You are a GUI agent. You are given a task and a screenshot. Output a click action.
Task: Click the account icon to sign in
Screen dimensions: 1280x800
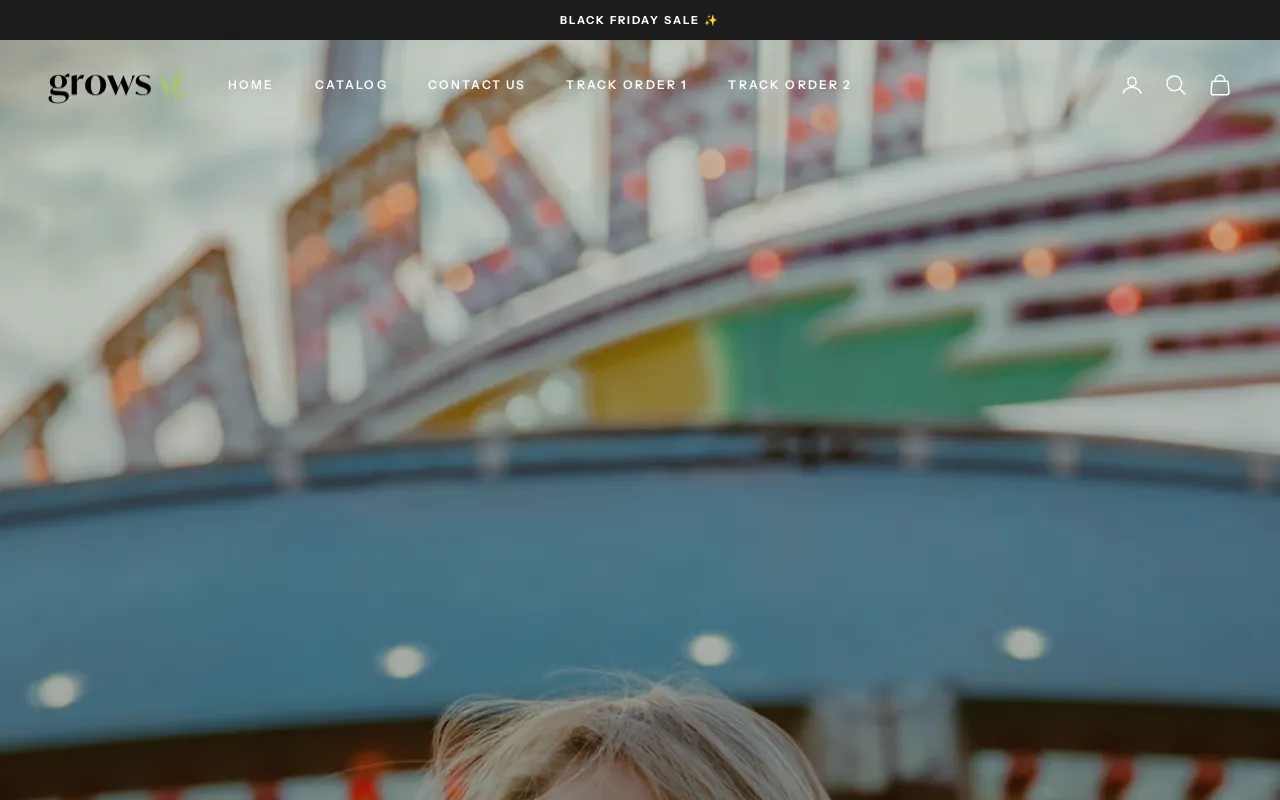click(1132, 85)
